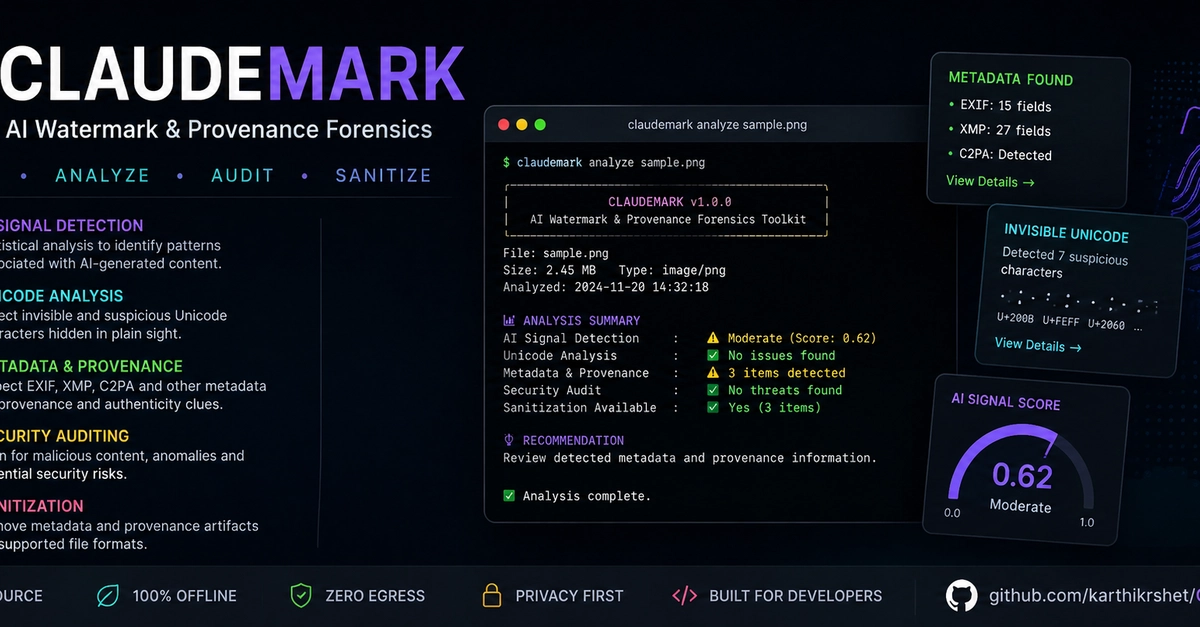The image size is (1200, 627).
Task: Click the bar chart icon beside ANALYSIS SUMMARY
Action: click(509, 321)
